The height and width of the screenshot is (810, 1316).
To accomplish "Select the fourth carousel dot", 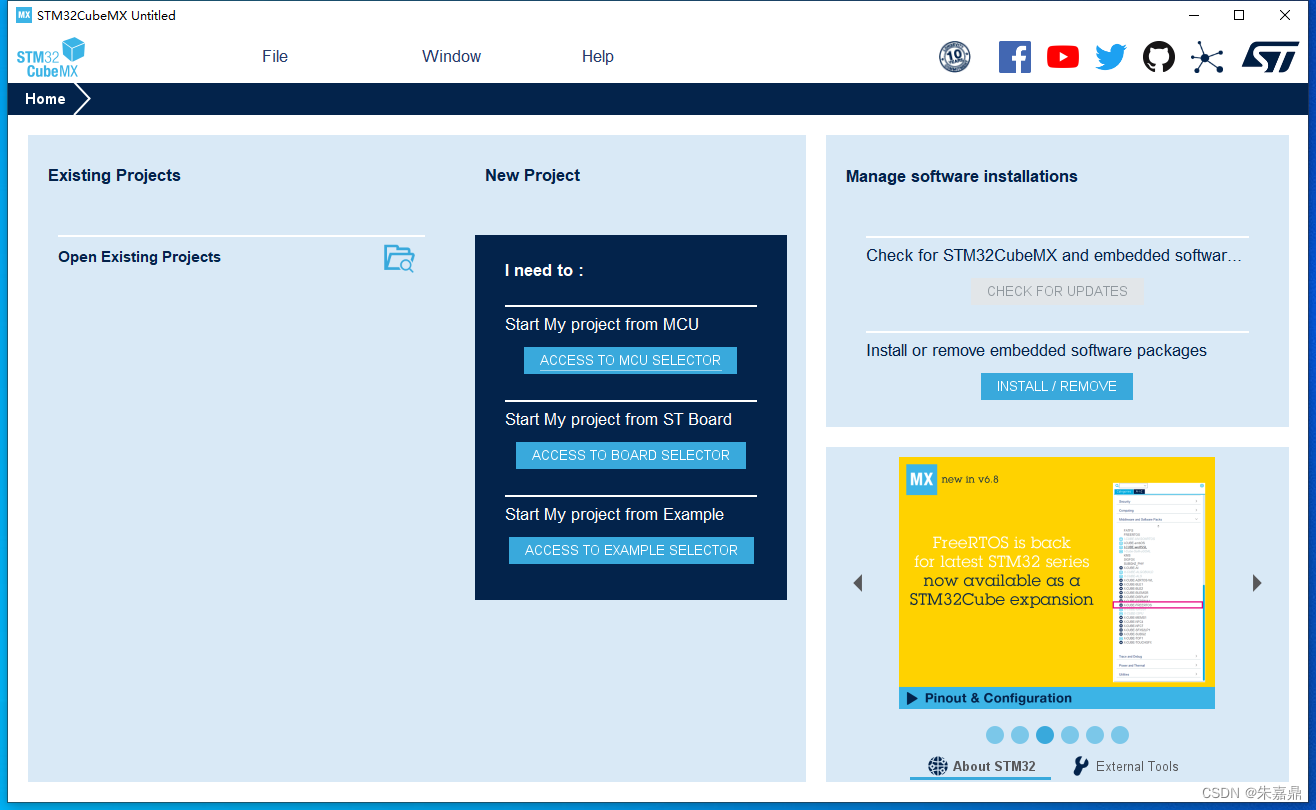I will [1070, 735].
